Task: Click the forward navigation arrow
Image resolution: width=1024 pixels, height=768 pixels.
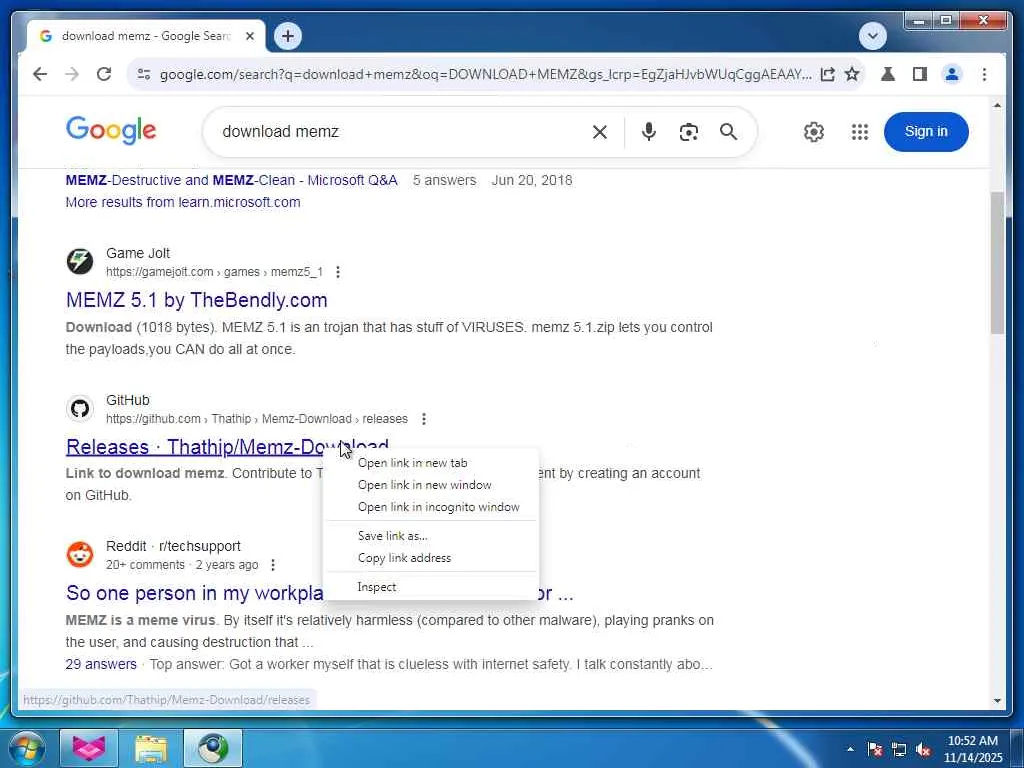Action: (x=72, y=74)
